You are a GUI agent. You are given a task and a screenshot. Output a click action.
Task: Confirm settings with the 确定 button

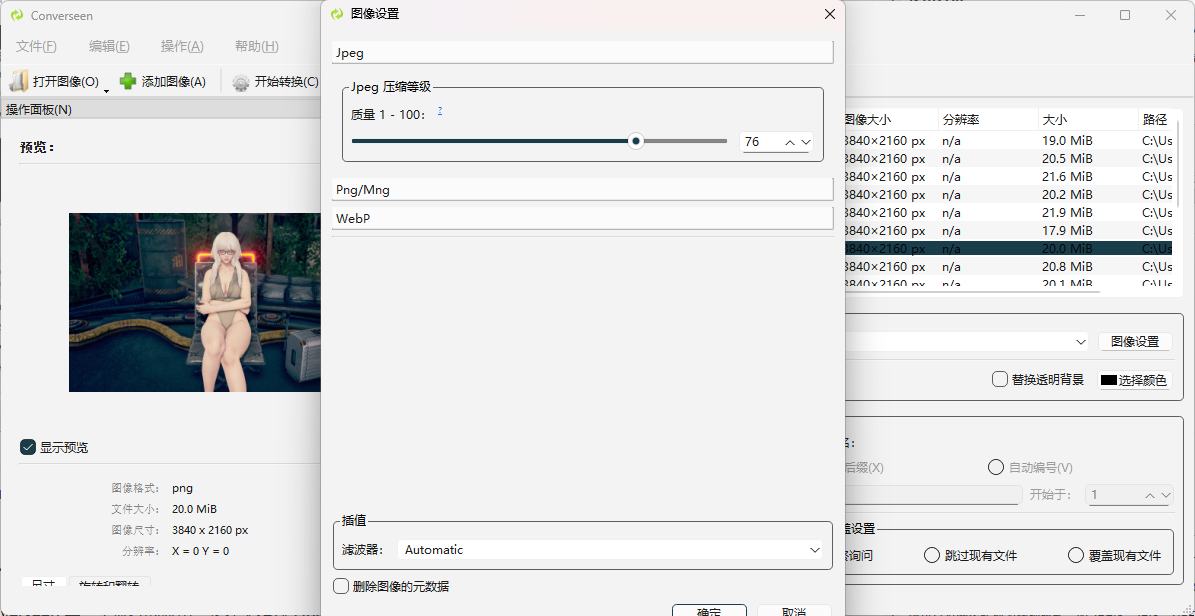tap(709, 611)
